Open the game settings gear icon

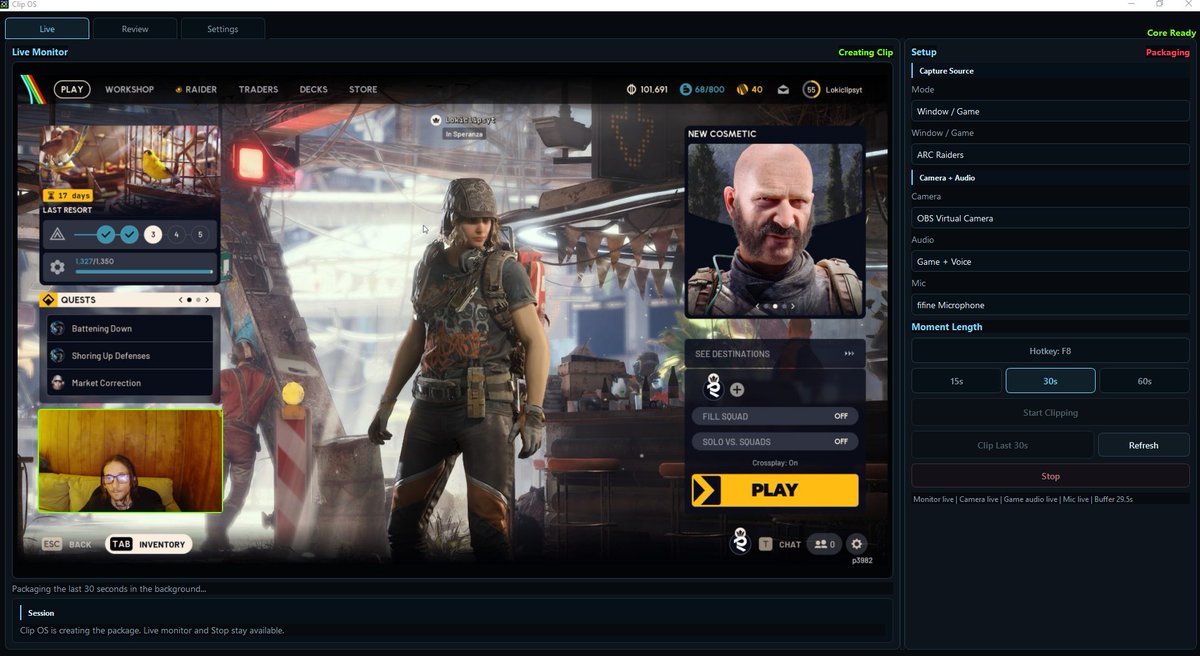pyautogui.click(x=856, y=544)
